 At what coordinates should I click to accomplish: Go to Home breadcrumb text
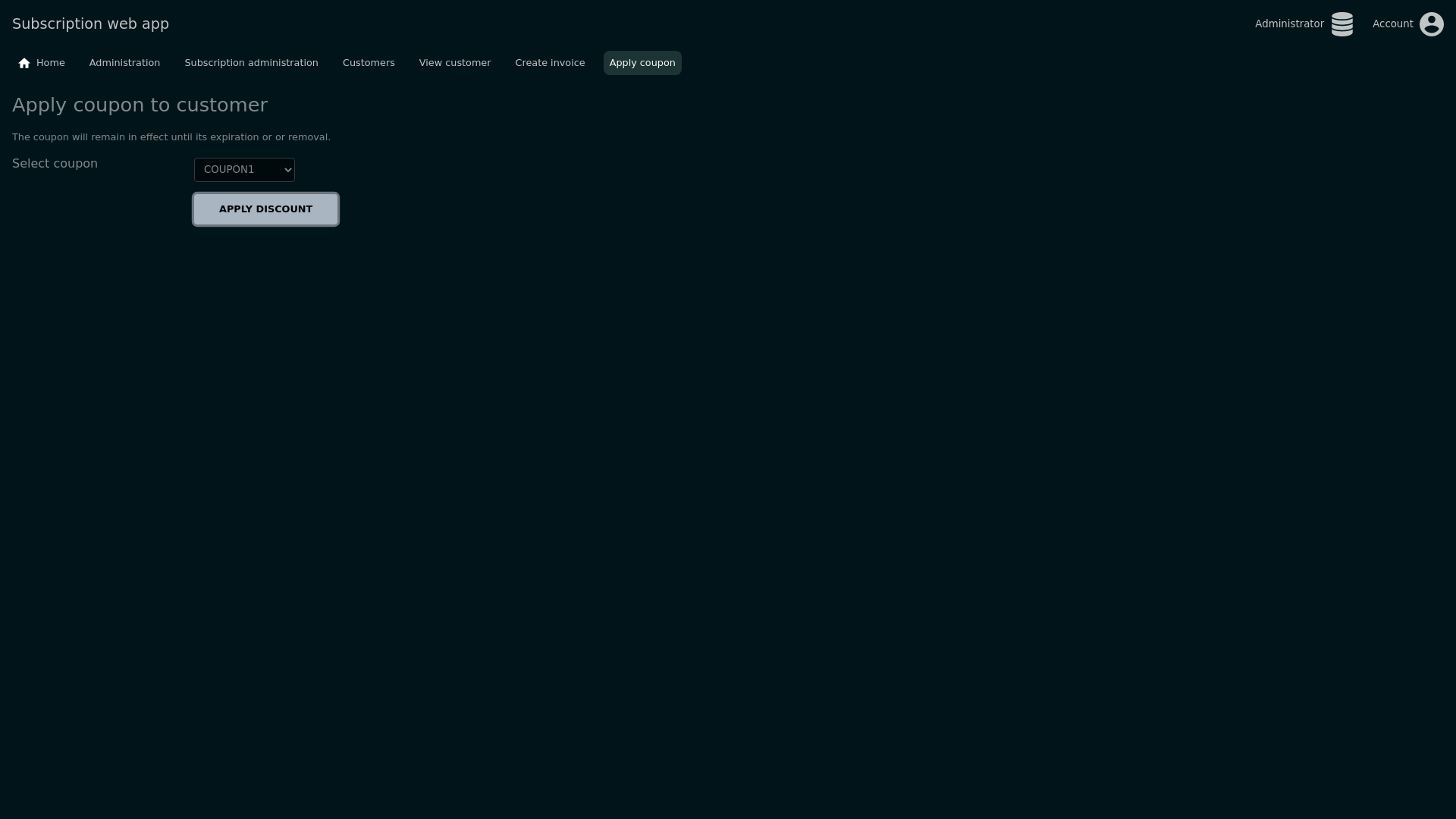coord(51,63)
